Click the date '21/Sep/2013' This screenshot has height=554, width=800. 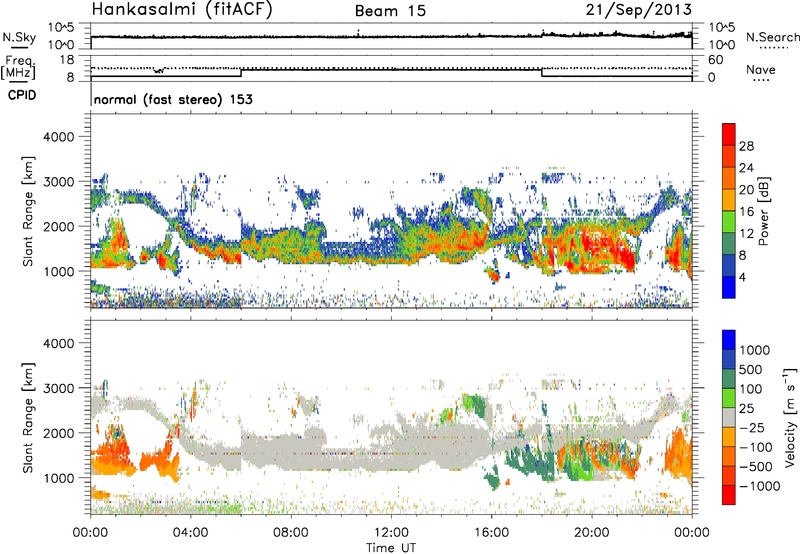tap(639, 10)
